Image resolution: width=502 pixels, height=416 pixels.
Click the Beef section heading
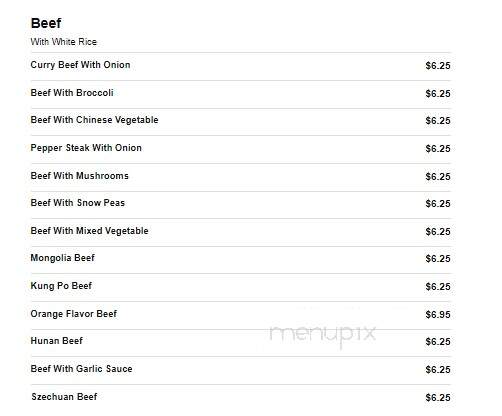[x=46, y=23]
